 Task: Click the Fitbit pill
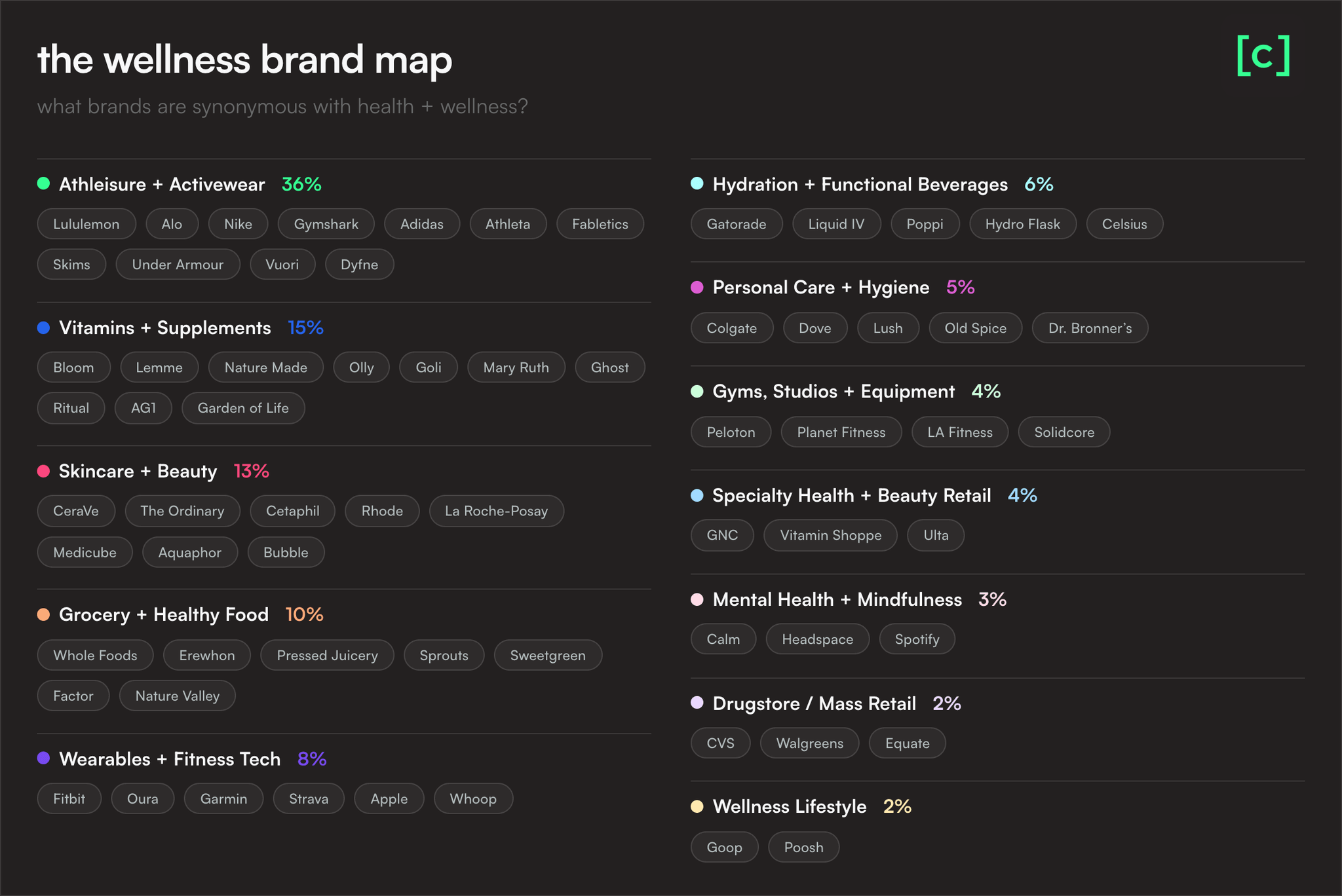[x=69, y=798]
